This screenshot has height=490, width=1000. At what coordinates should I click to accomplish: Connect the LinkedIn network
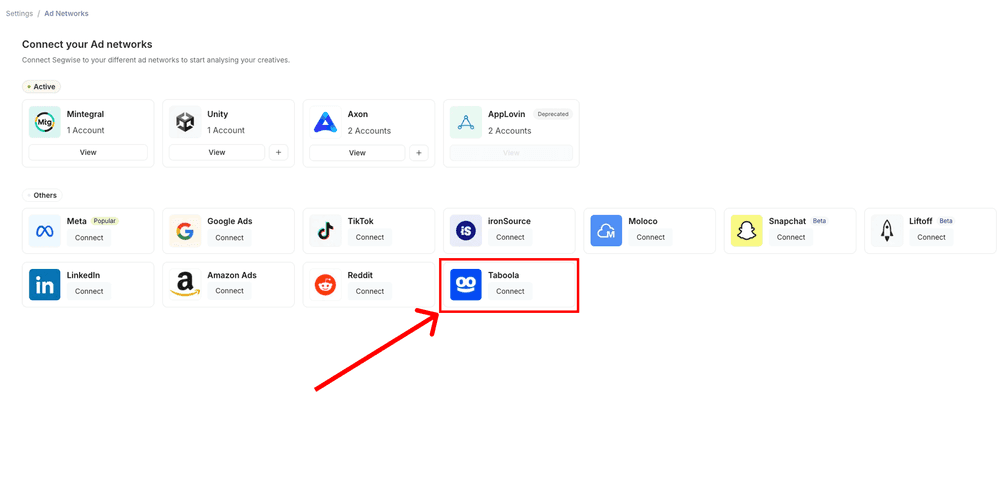89,291
